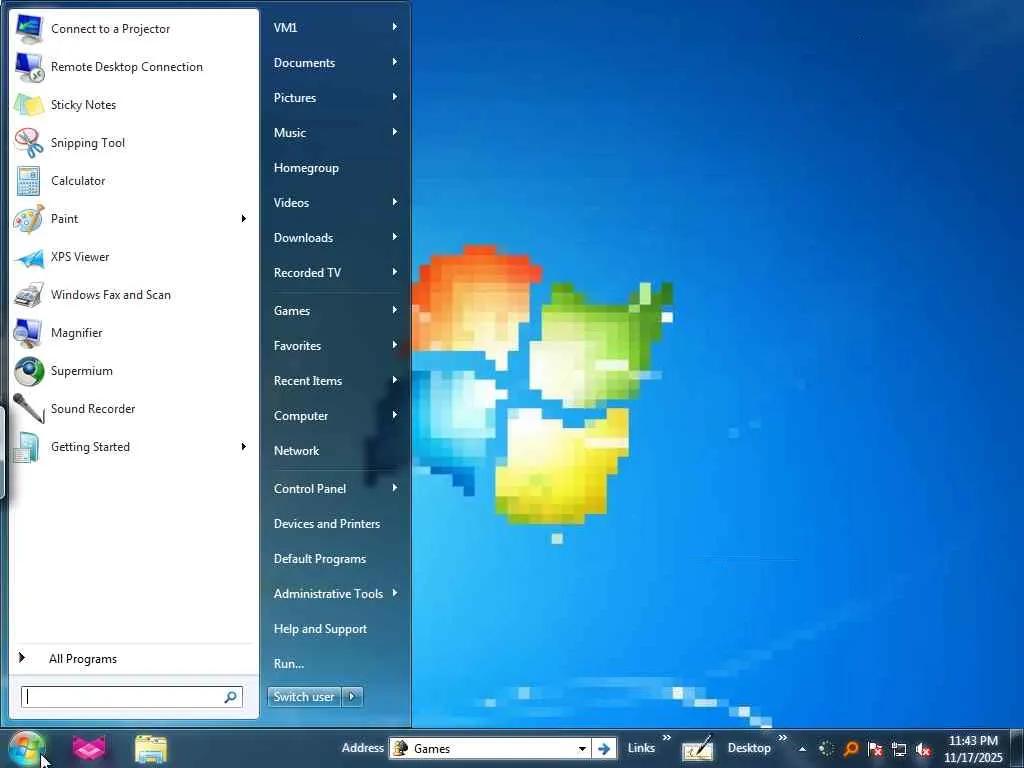
Task: Open the Games menu item
Action: (x=336, y=311)
